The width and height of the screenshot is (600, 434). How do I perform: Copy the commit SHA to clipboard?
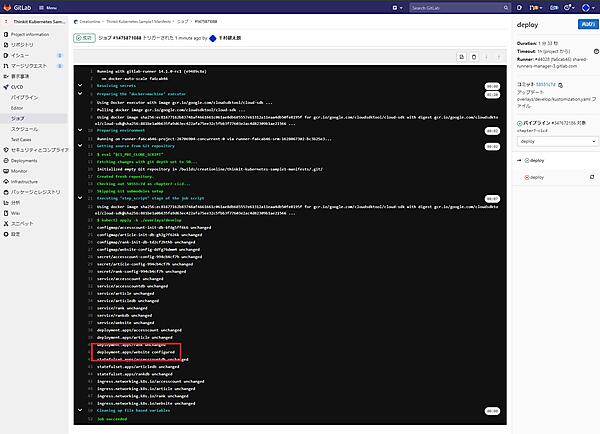(x=561, y=85)
